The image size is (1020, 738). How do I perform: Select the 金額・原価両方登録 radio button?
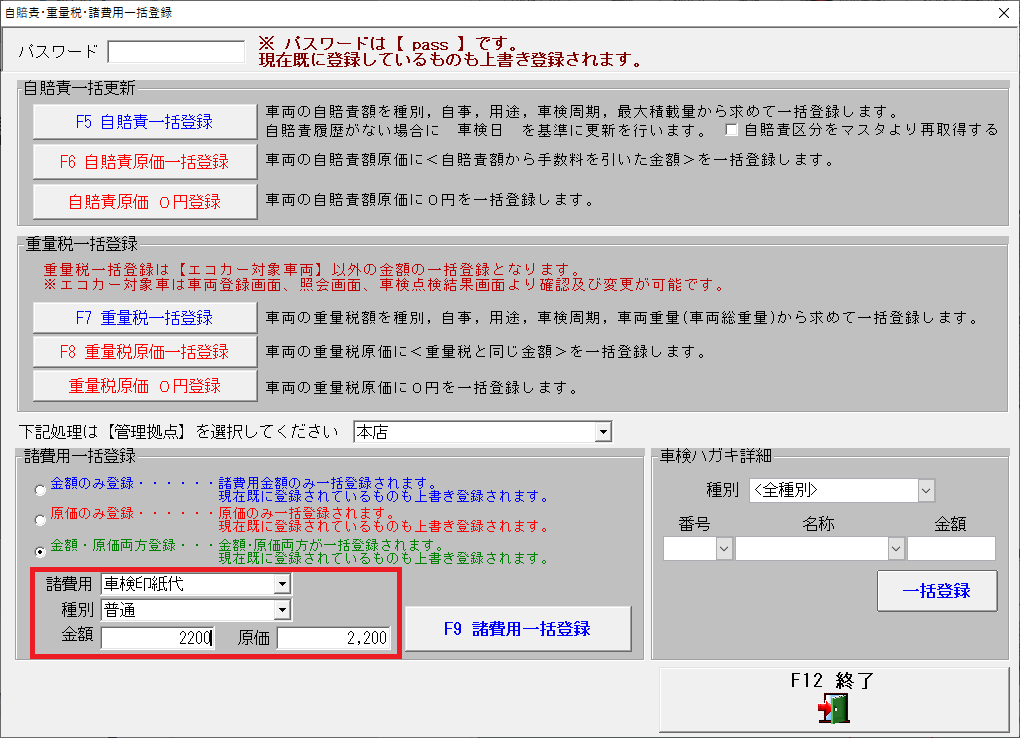(x=40, y=551)
